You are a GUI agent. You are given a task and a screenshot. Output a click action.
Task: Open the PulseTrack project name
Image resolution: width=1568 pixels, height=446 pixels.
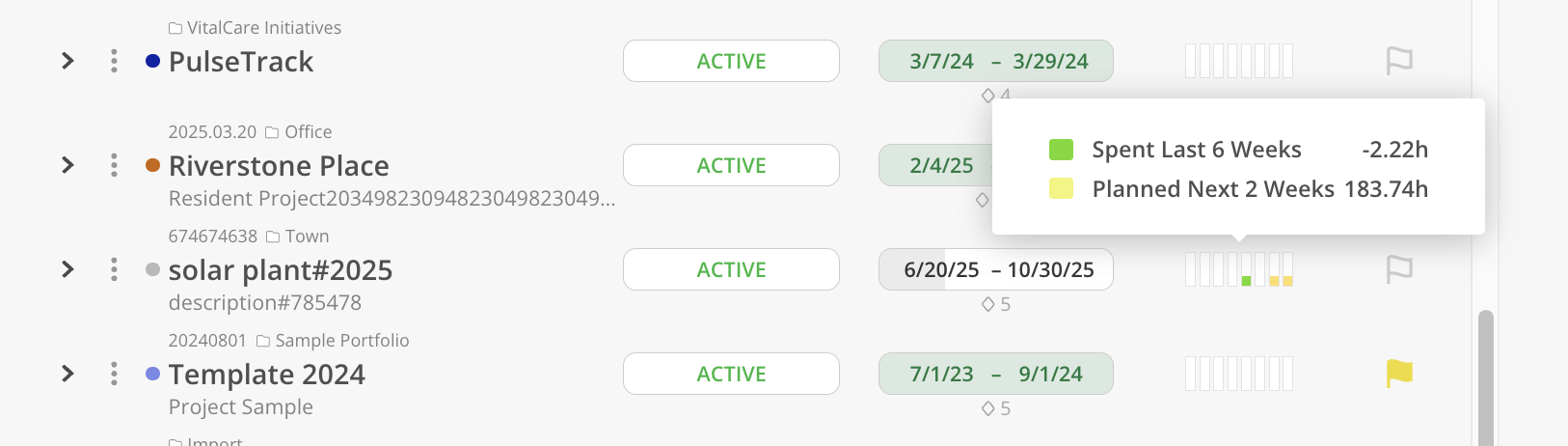pos(241,62)
